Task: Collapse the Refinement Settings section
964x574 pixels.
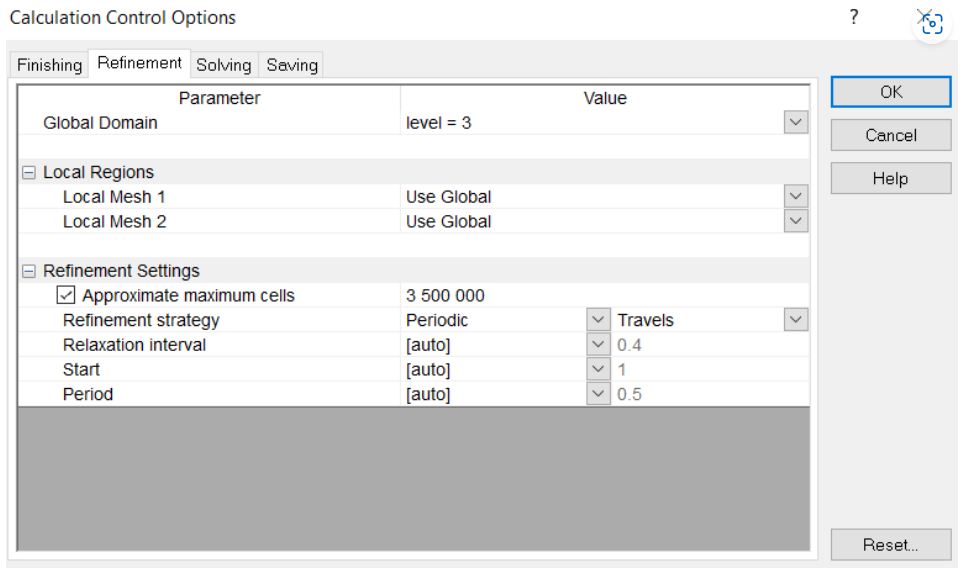Action: [x=28, y=271]
